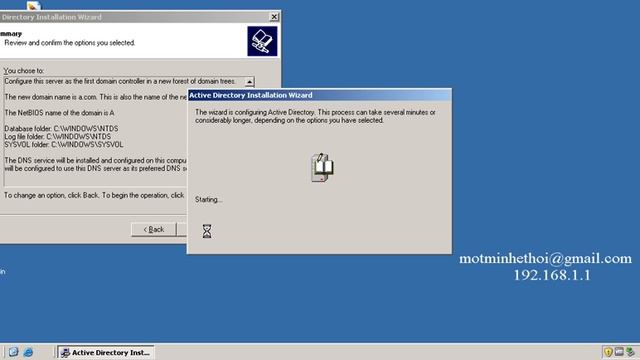Click the Back button in Summary wizard
The width and height of the screenshot is (640, 360).
[154, 229]
